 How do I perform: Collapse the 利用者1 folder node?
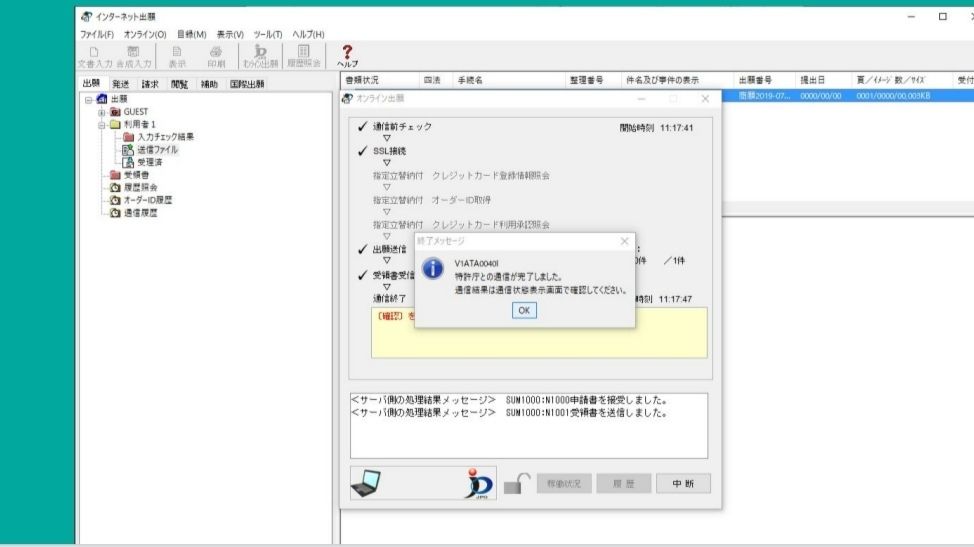(x=101, y=124)
